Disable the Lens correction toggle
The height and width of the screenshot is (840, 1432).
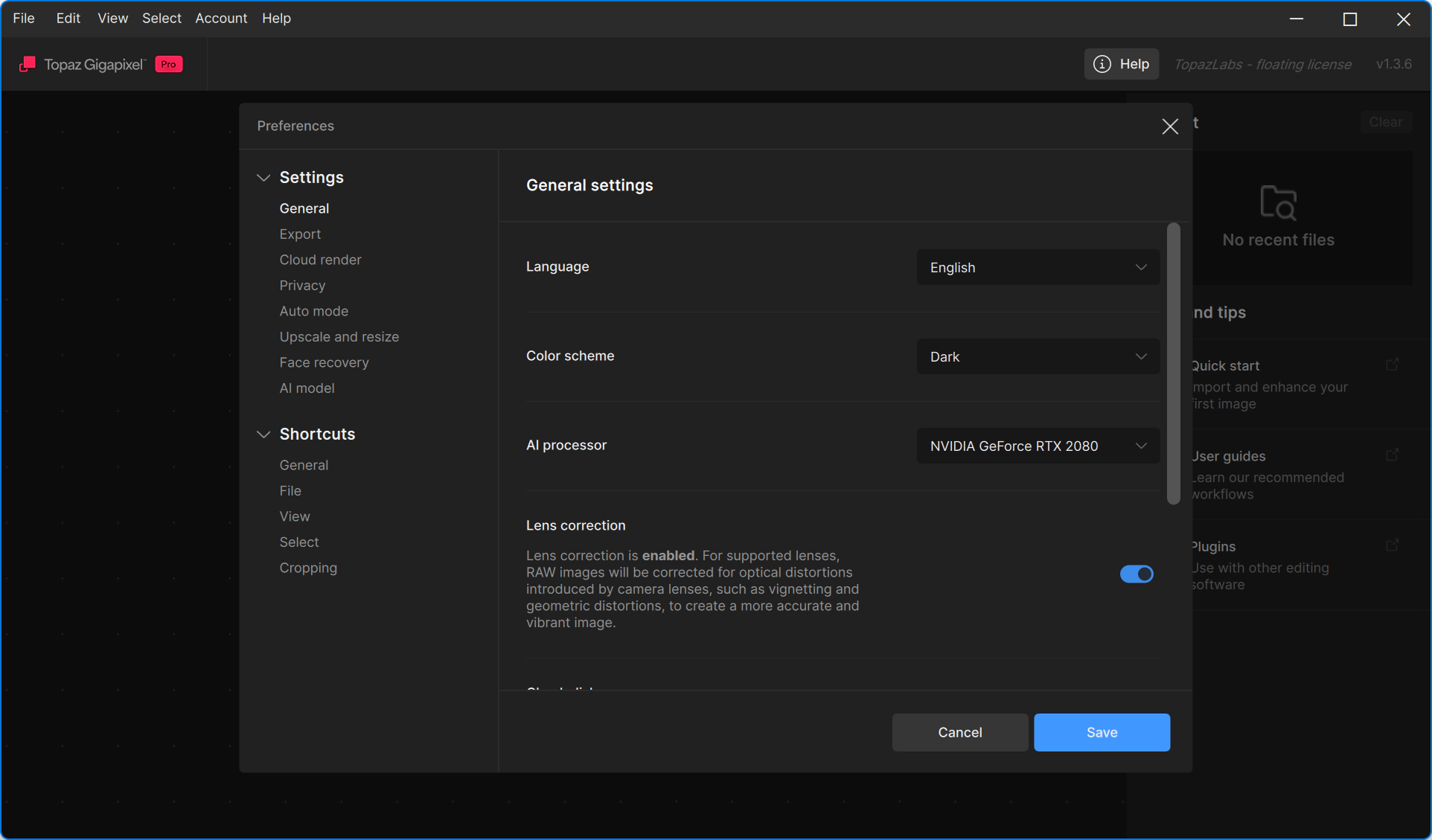1137,574
